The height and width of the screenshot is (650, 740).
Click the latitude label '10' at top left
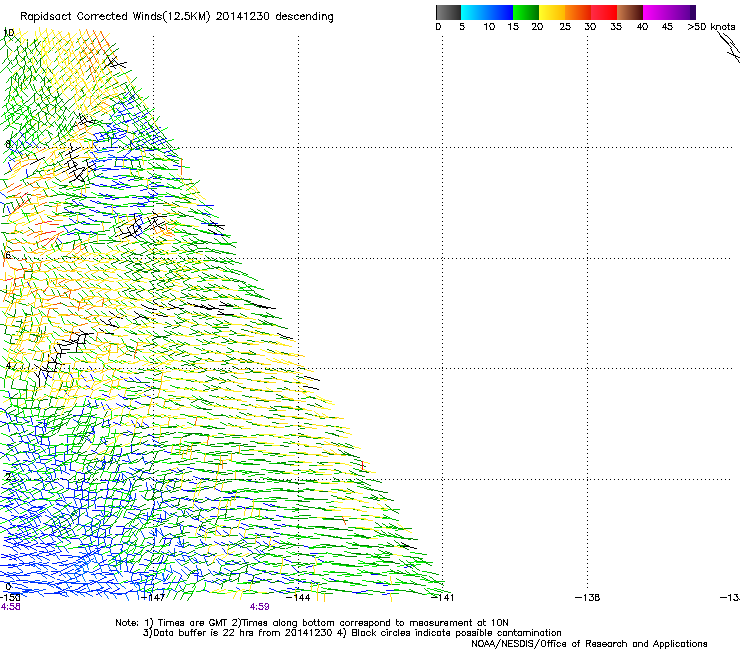click(8, 33)
